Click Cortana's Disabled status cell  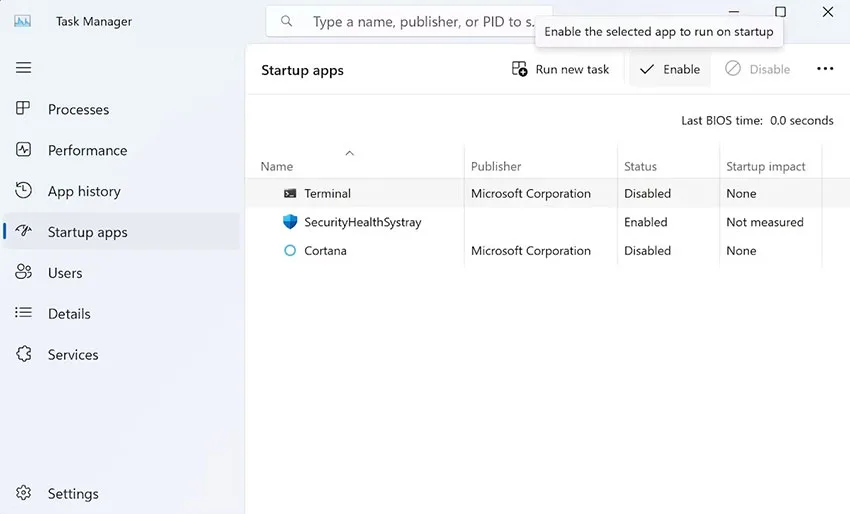[x=647, y=250]
